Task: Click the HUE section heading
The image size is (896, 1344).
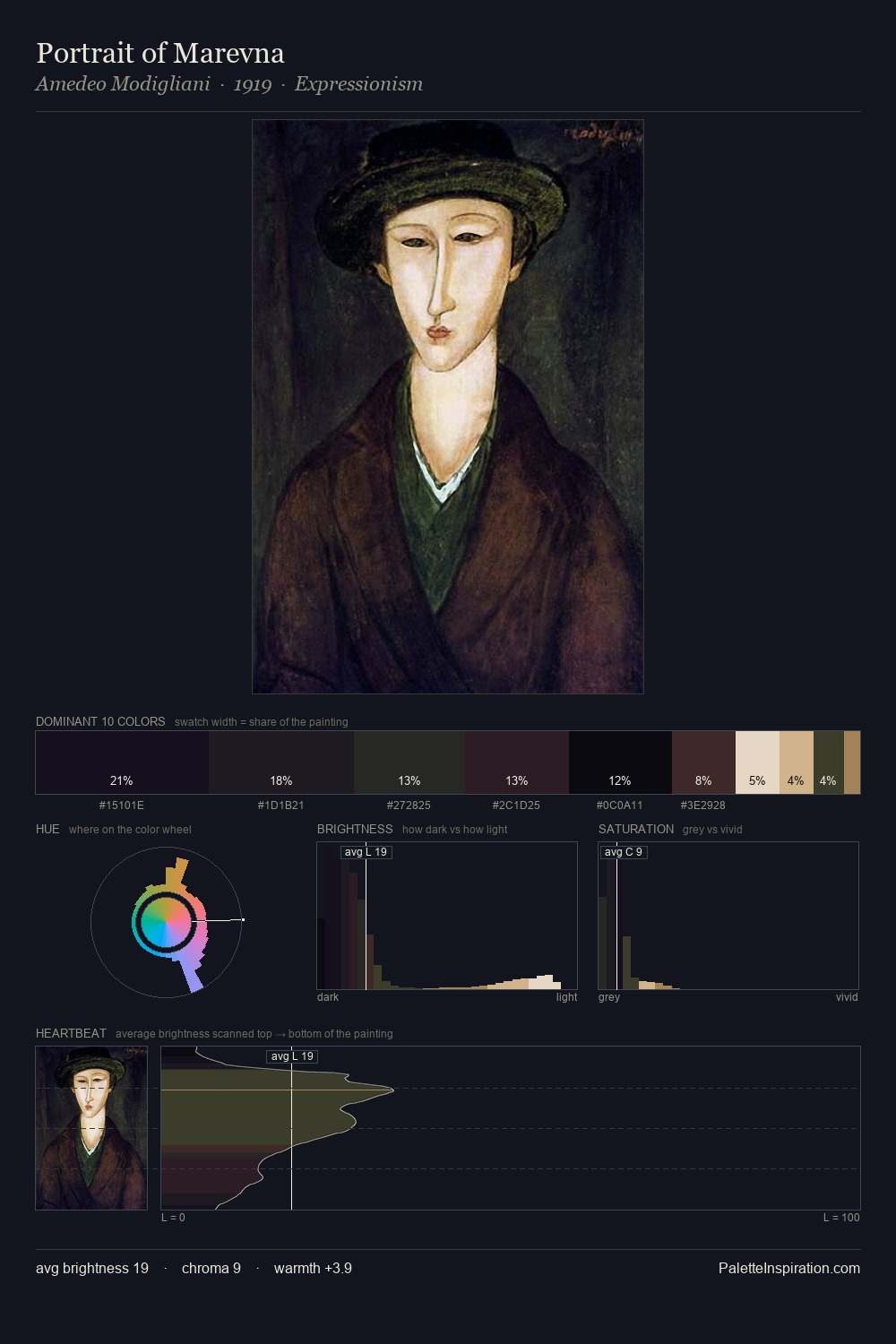Action: point(47,829)
